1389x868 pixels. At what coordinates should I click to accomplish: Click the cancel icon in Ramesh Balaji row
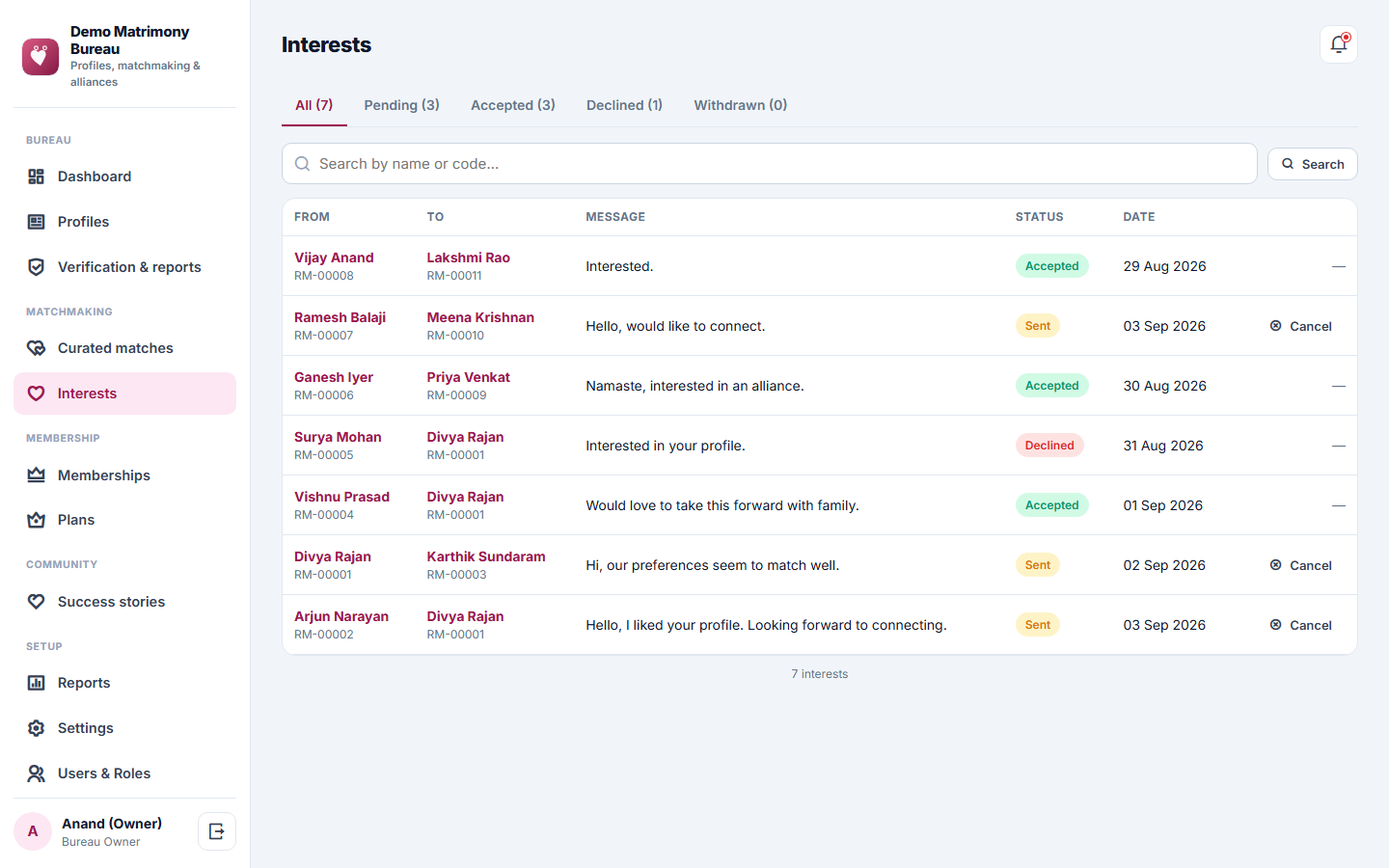tap(1276, 326)
